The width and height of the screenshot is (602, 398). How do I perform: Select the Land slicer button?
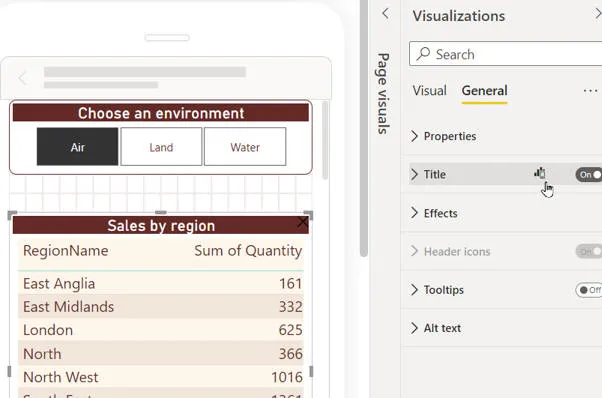[161, 147]
